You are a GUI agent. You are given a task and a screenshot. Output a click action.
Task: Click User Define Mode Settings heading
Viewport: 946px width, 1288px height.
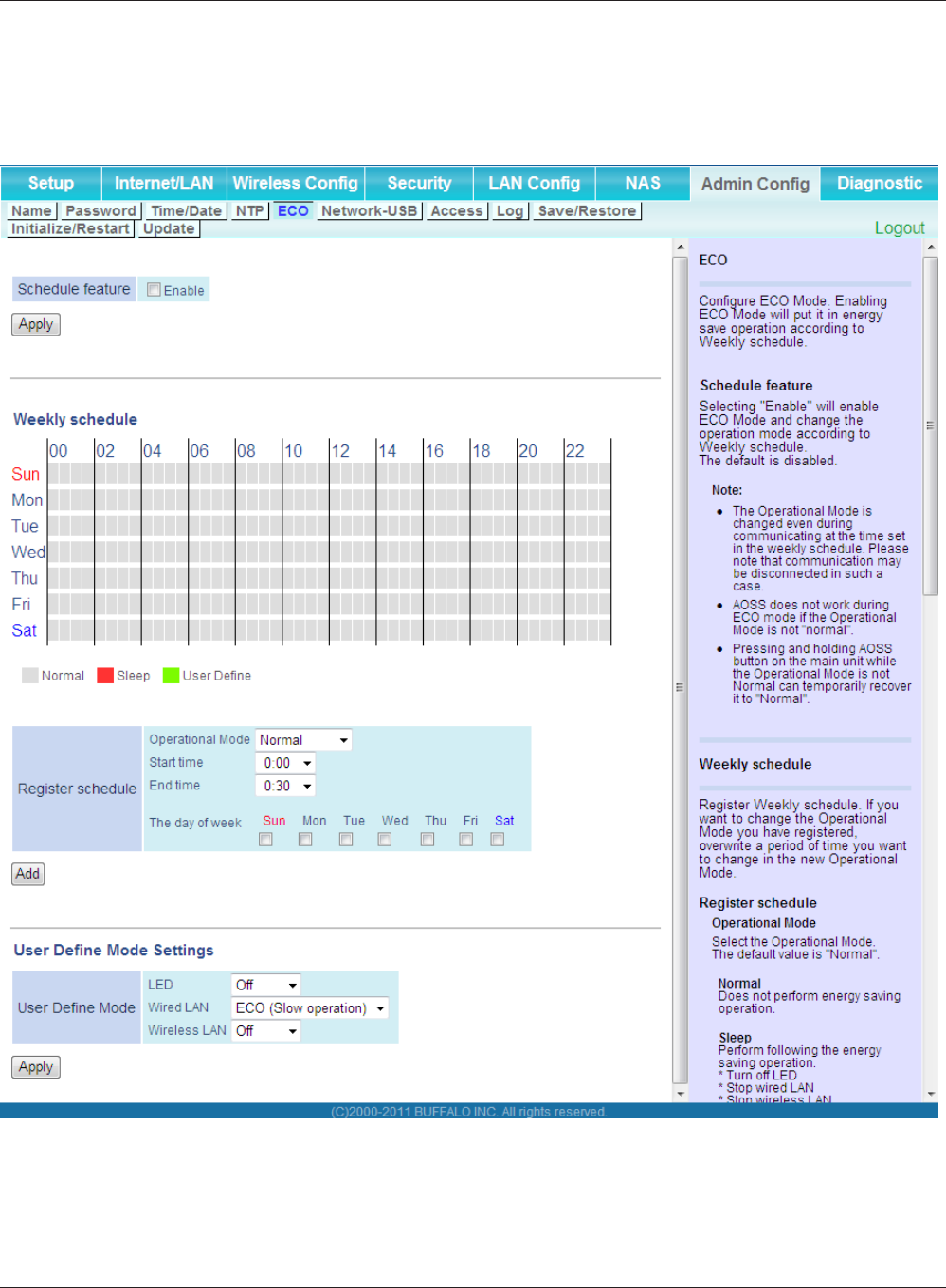[114, 950]
